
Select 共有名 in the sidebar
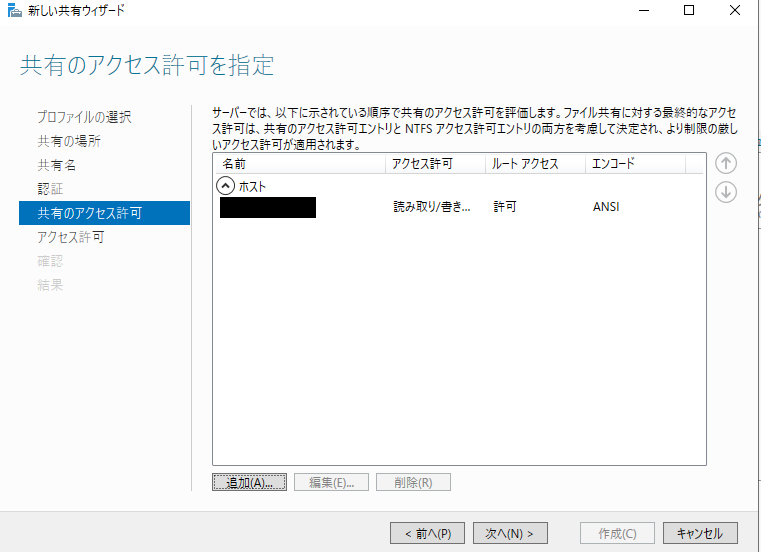click(56, 165)
